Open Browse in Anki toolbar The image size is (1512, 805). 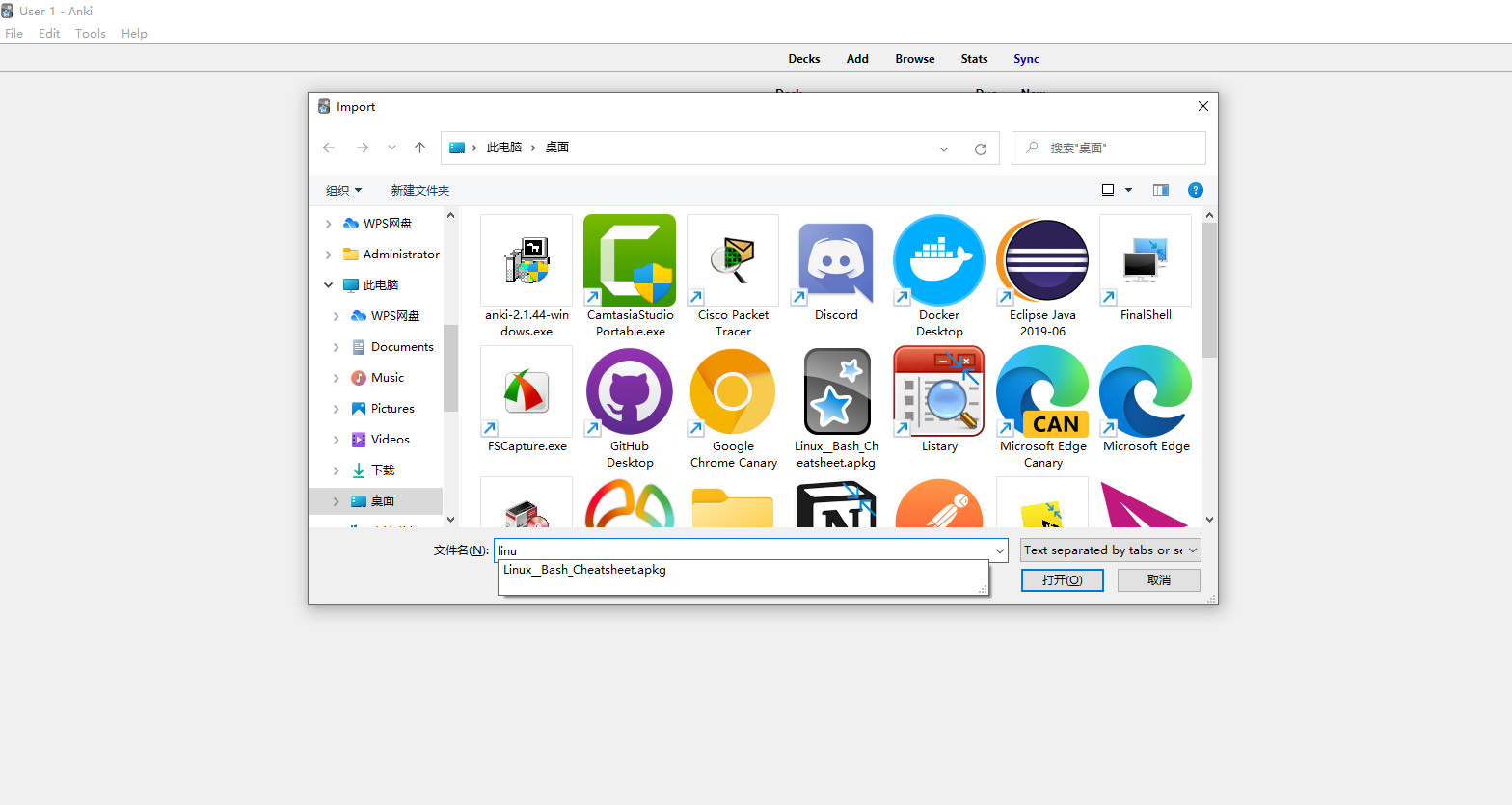click(x=915, y=59)
